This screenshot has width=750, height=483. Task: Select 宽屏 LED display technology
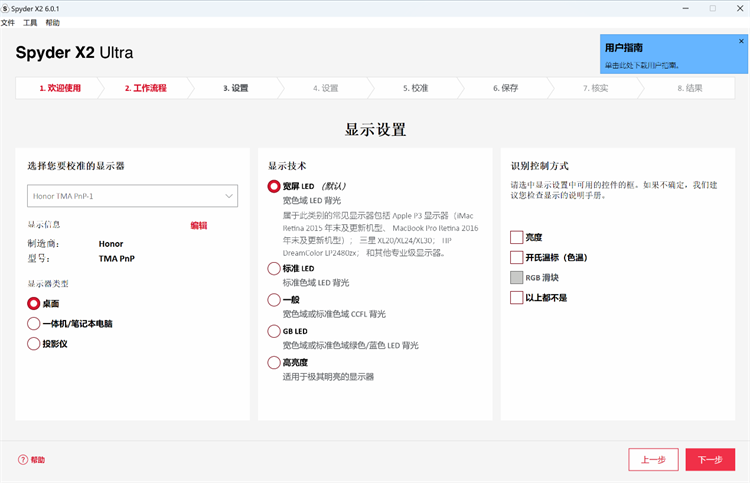click(x=274, y=187)
